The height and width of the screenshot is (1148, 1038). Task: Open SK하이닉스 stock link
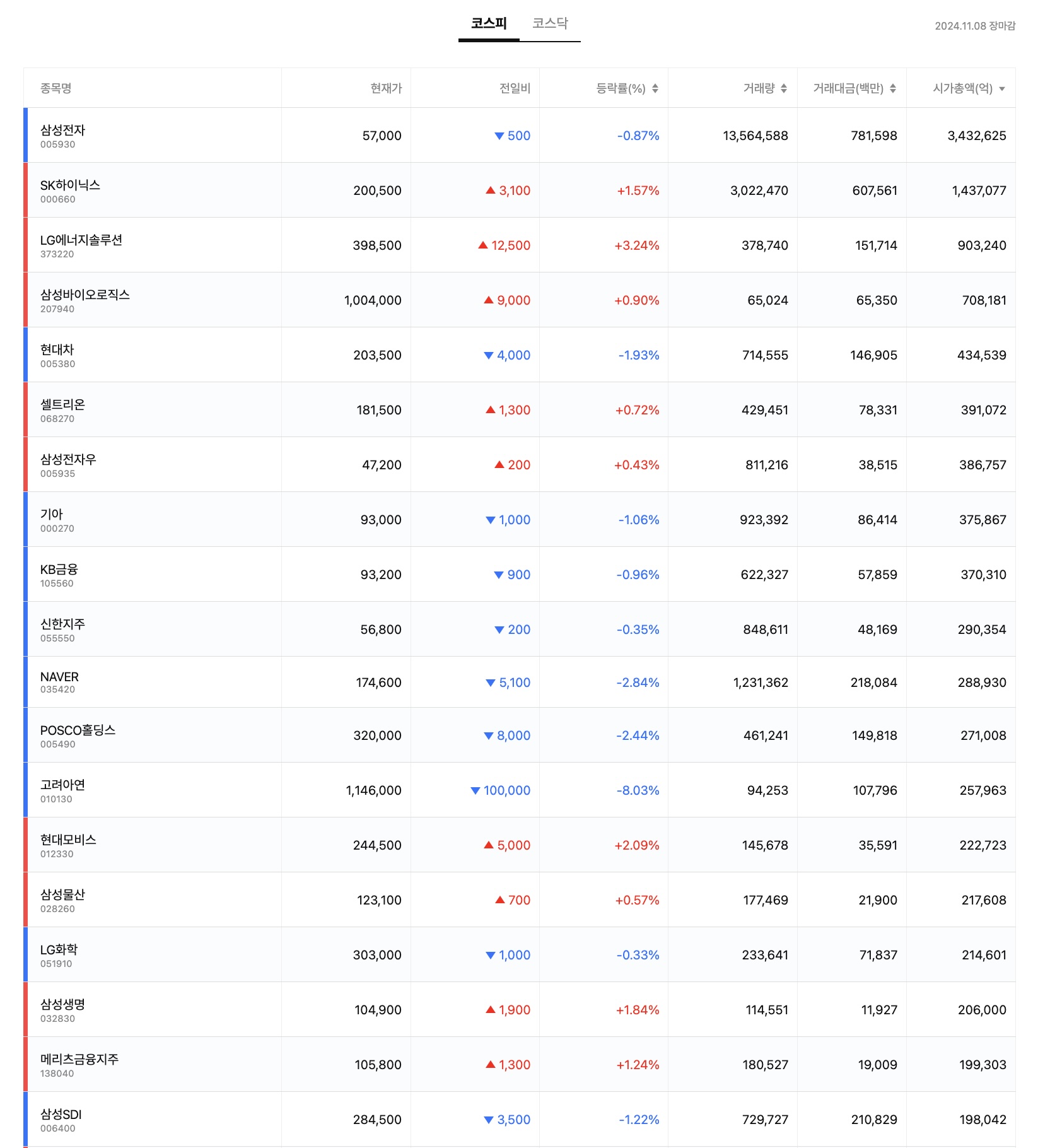tap(70, 185)
